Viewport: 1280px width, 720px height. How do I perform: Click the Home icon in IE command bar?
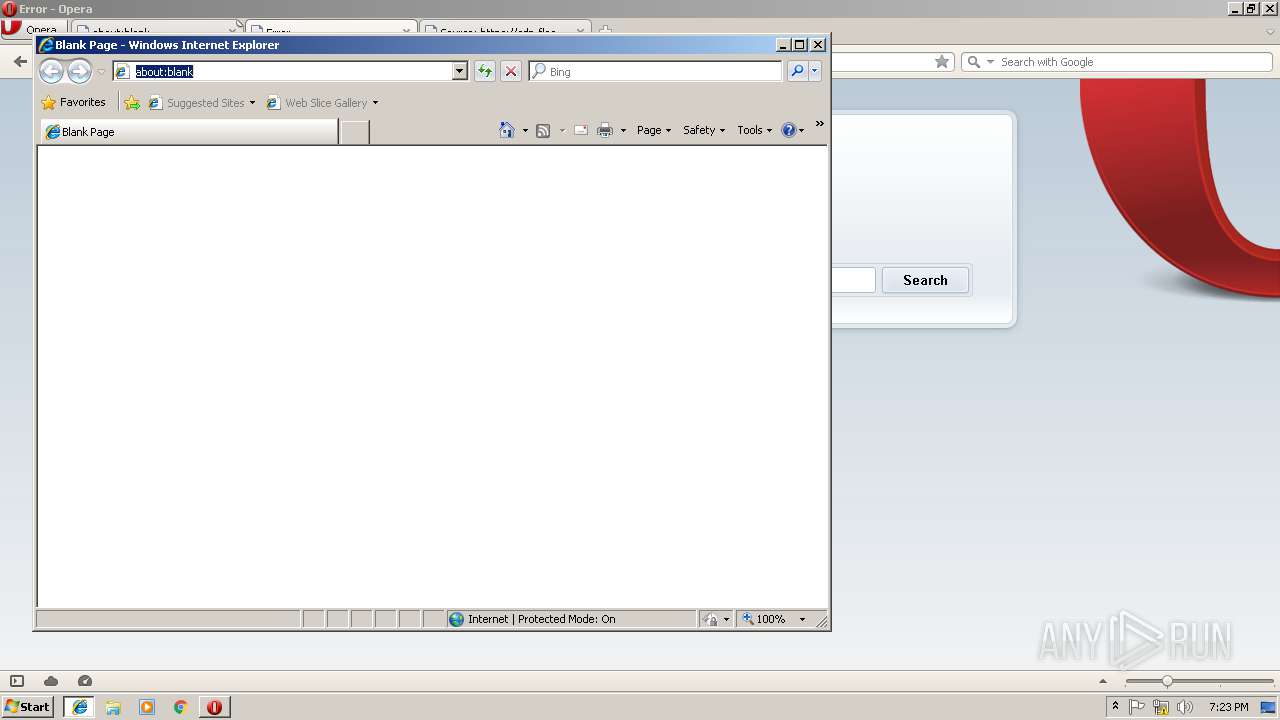tap(507, 130)
